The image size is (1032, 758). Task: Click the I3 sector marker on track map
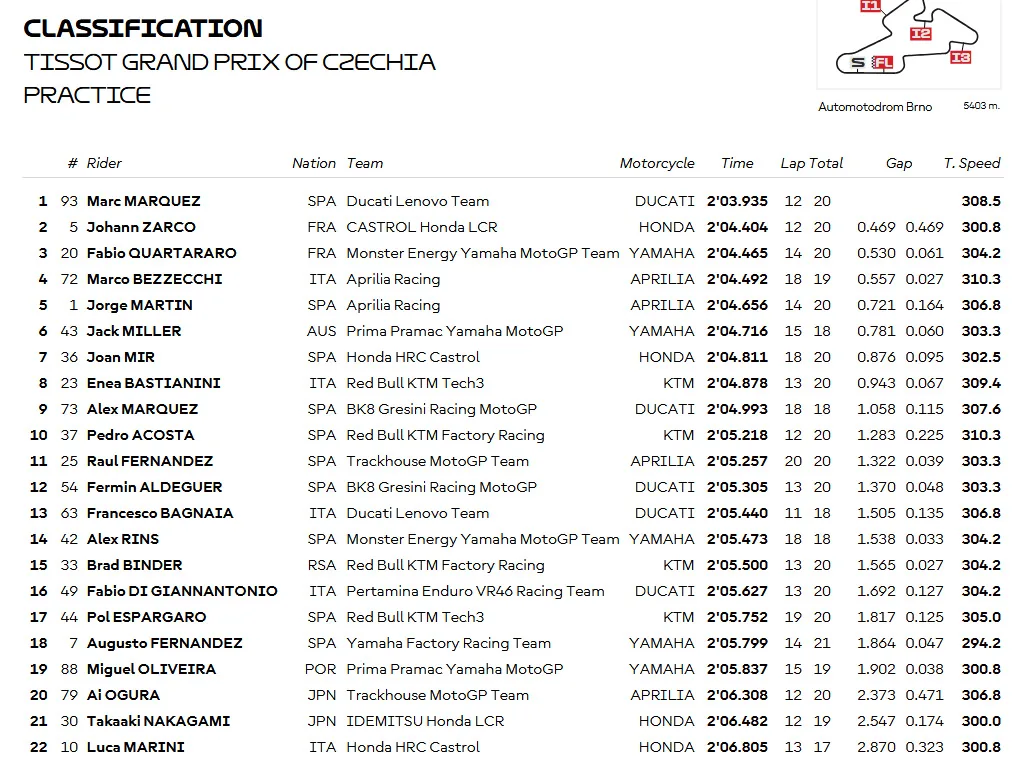(961, 57)
